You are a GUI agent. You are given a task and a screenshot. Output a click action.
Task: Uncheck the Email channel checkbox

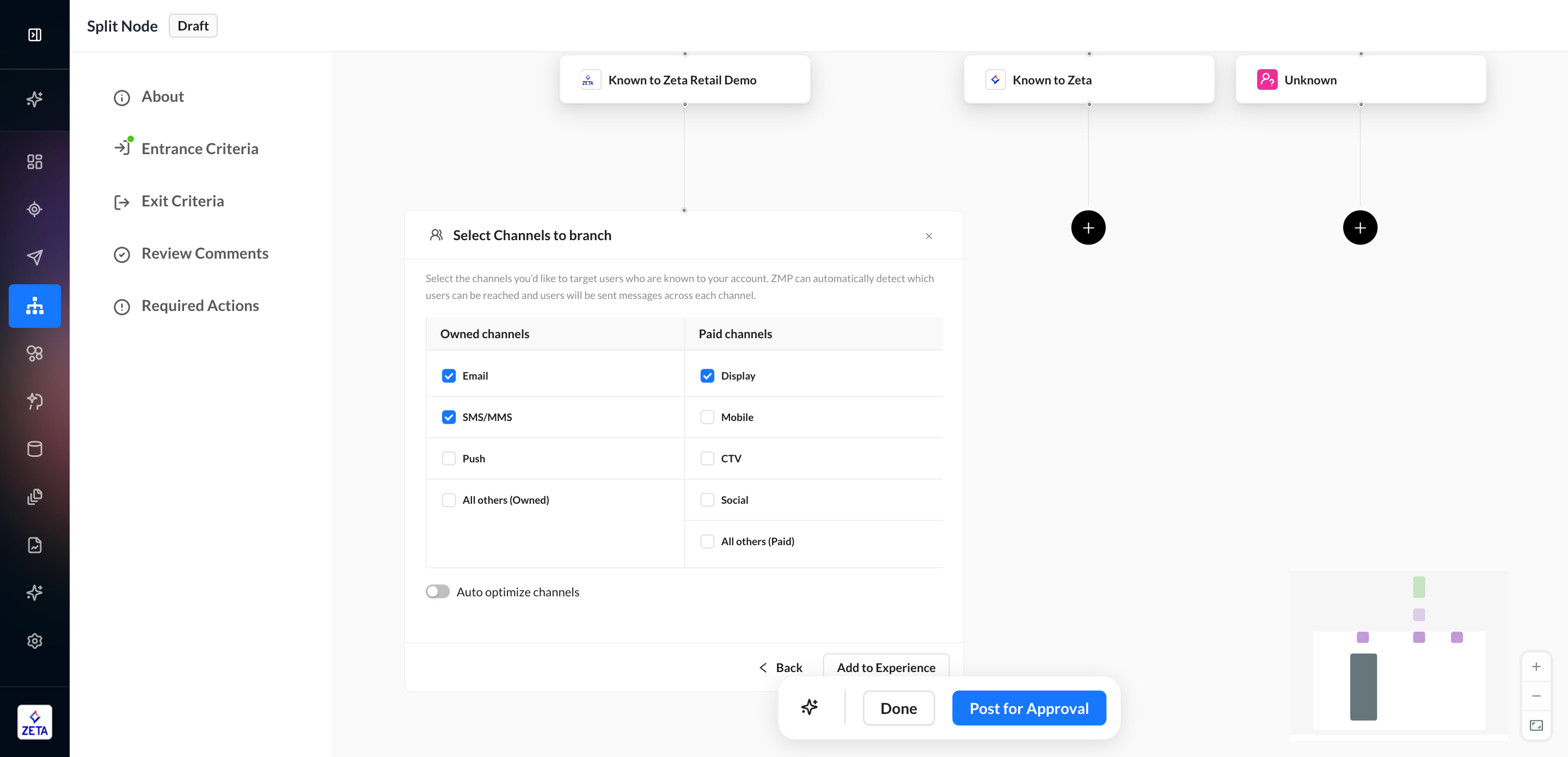(x=449, y=376)
